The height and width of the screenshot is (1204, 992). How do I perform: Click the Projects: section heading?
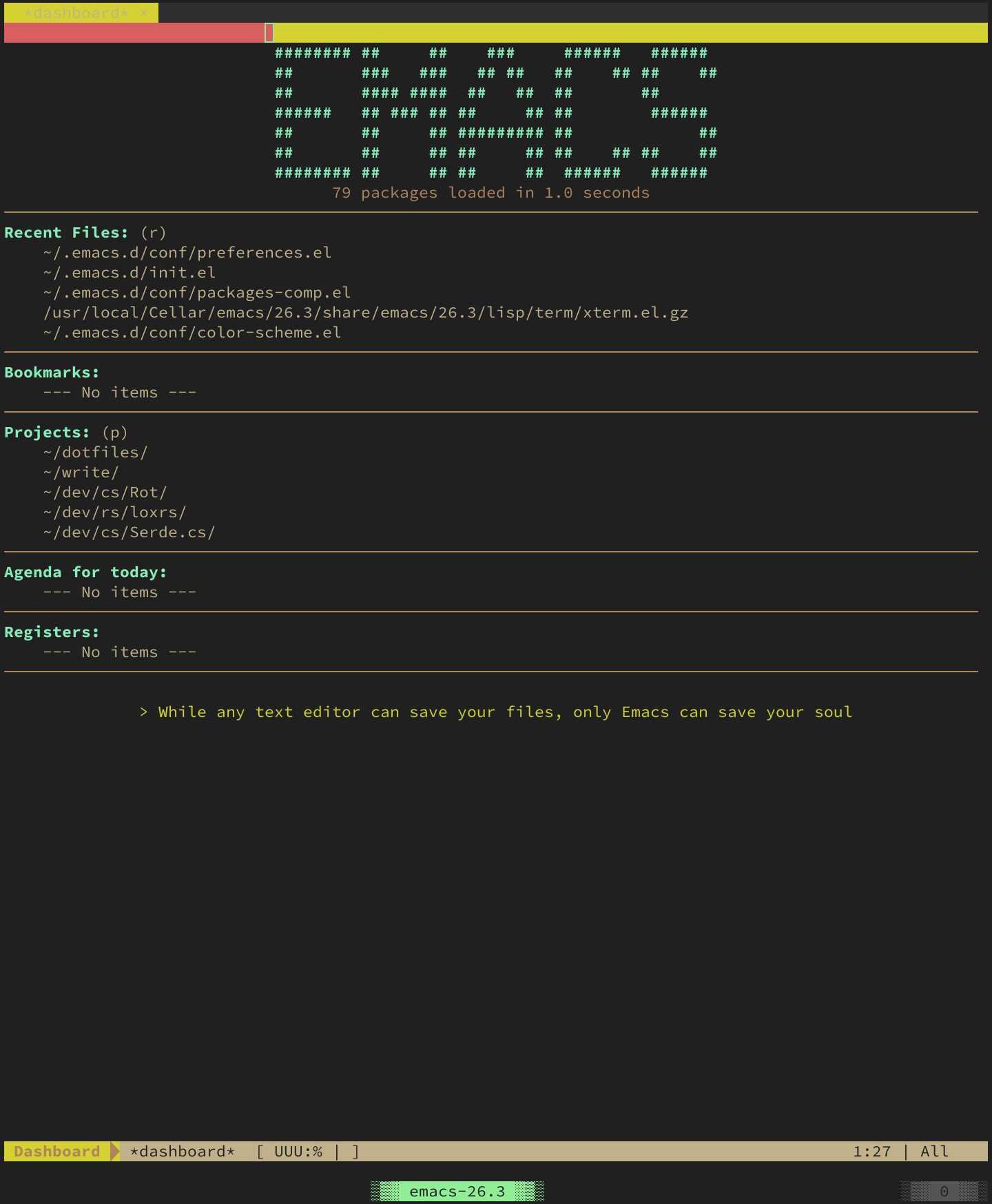[x=47, y=433]
